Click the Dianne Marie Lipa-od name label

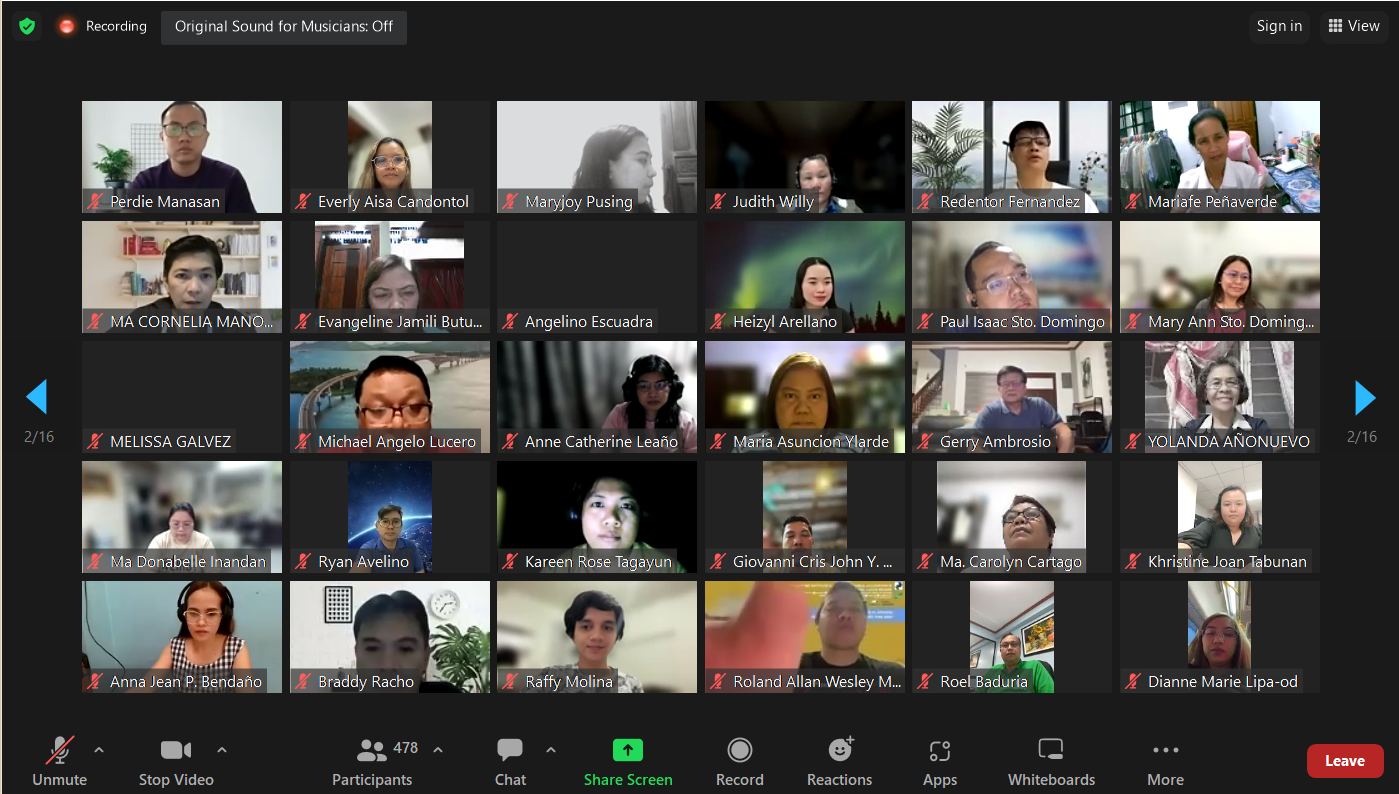(x=1223, y=681)
